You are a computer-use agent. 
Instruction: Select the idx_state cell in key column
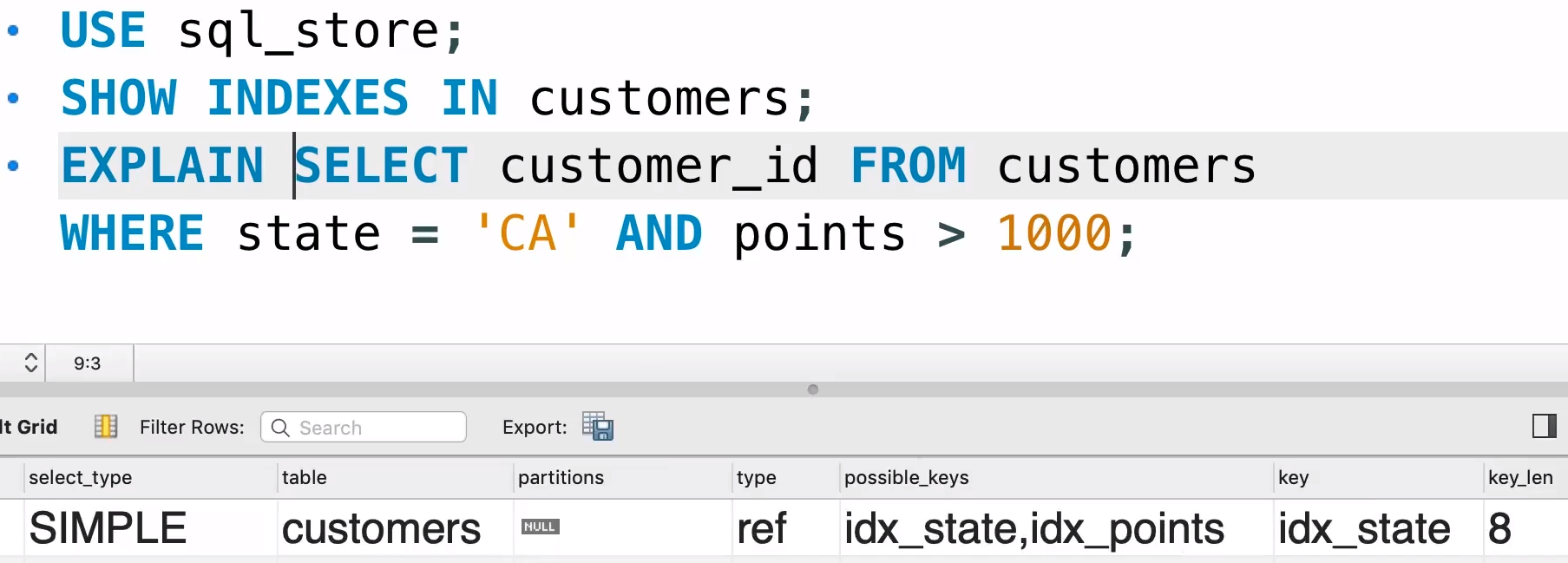(1362, 528)
